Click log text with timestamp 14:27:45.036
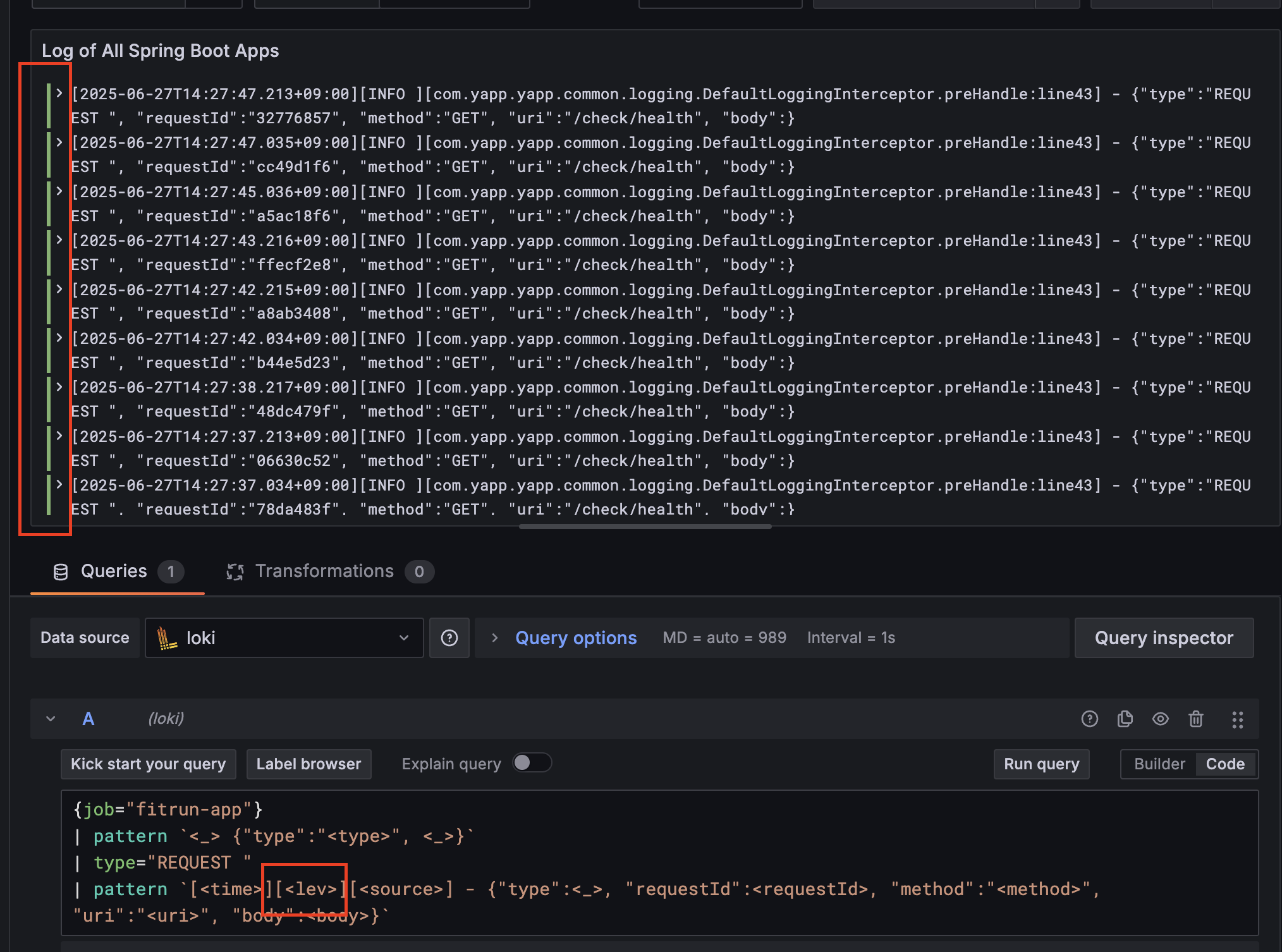Viewport: 1282px width, 952px height. [661, 204]
